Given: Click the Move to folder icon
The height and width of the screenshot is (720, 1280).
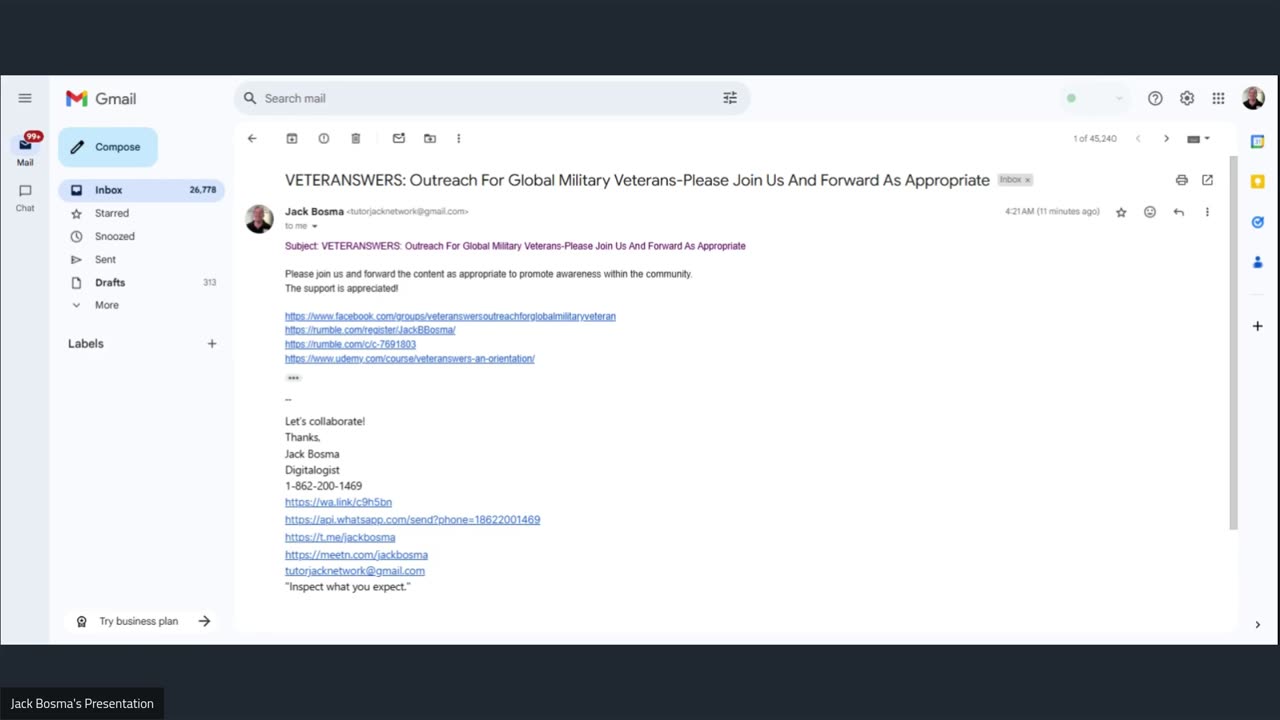Looking at the screenshot, I should pyautogui.click(x=430, y=139).
